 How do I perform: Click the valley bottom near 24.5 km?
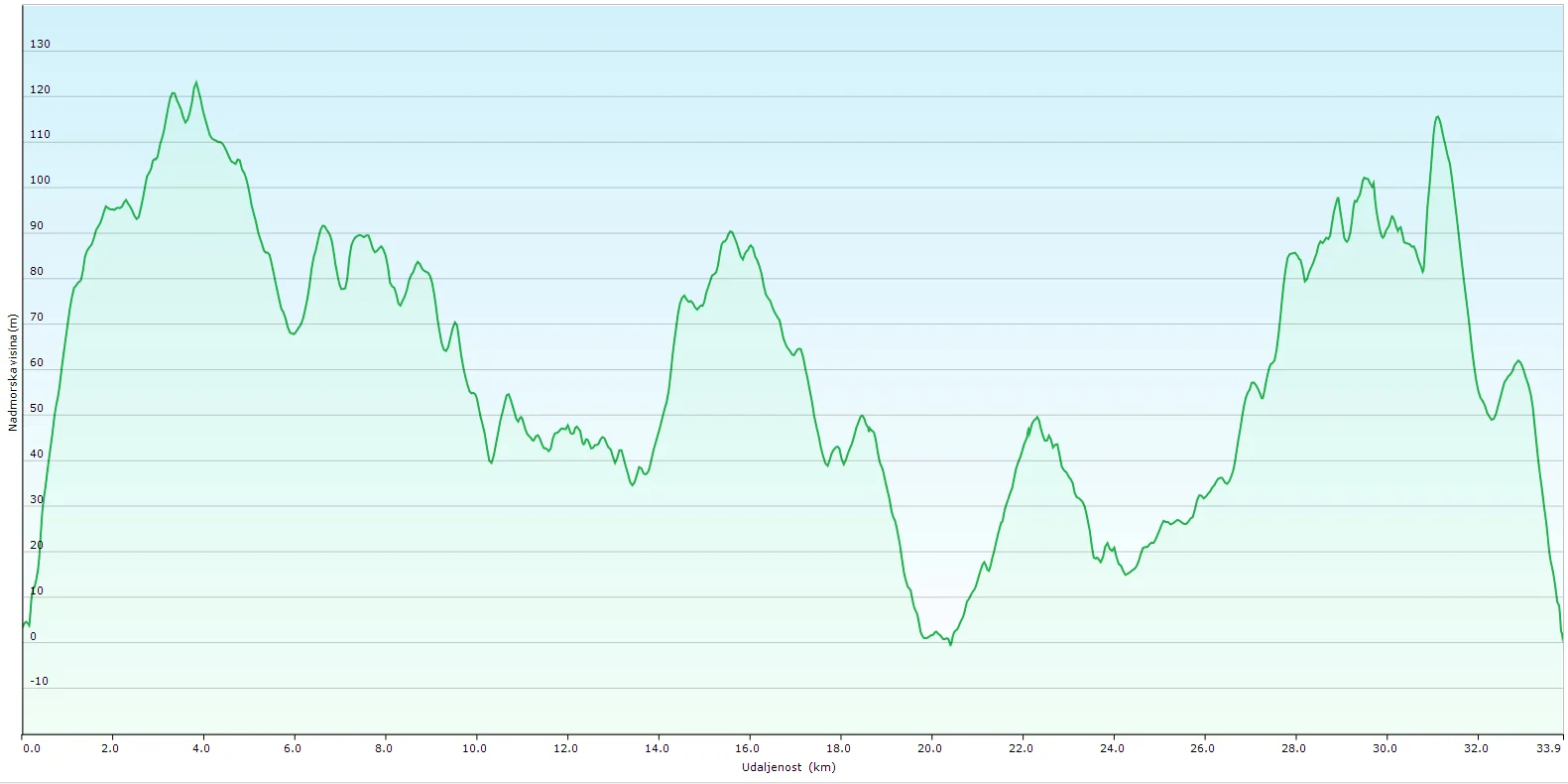pyautogui.click(x=1126, y=574)
